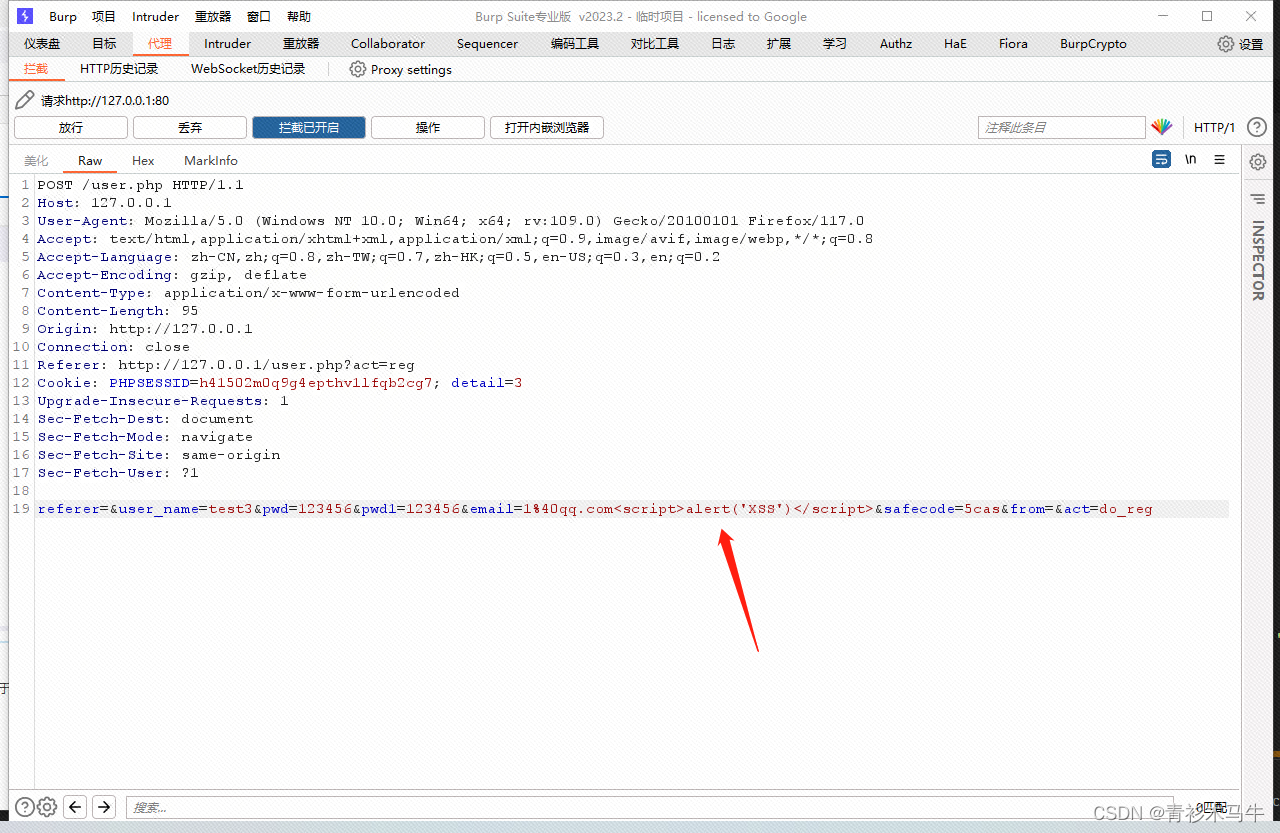The image size is (1280, 833).
Task: Open the Intruder menu in menu bar
Action: [x=156, y=16]
